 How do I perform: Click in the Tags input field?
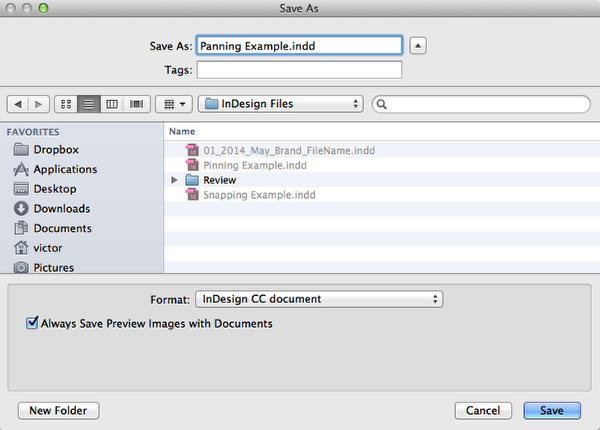click(299, 70)
